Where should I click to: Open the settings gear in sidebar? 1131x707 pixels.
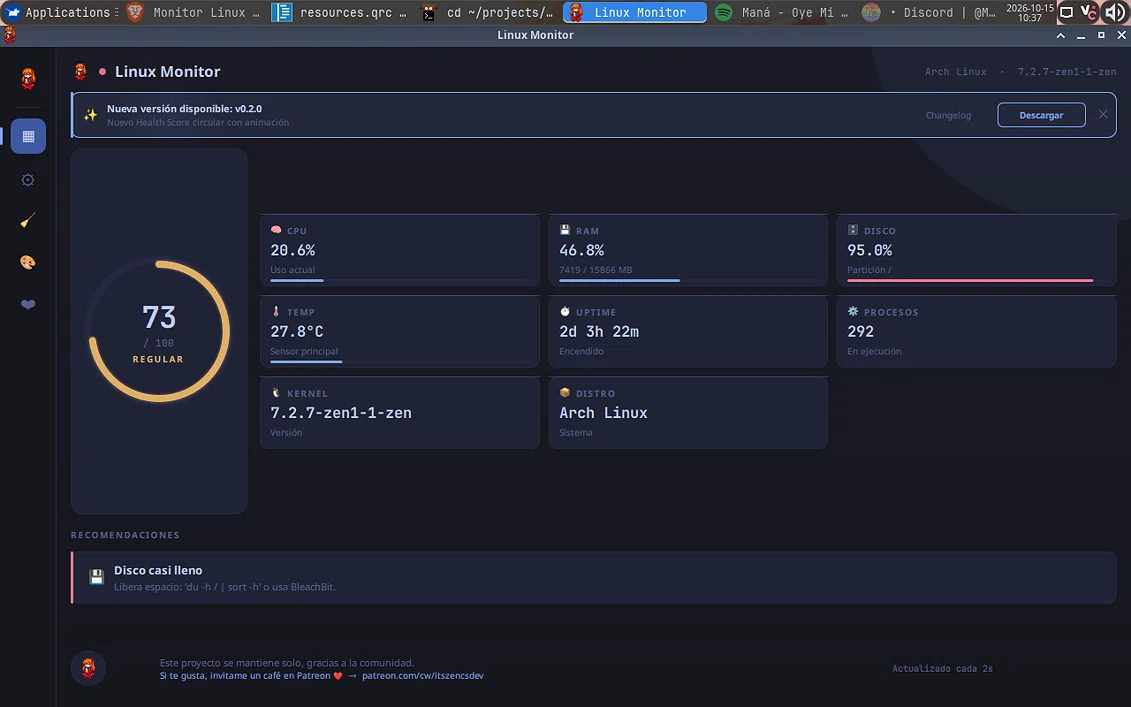(x=28, y=180)
